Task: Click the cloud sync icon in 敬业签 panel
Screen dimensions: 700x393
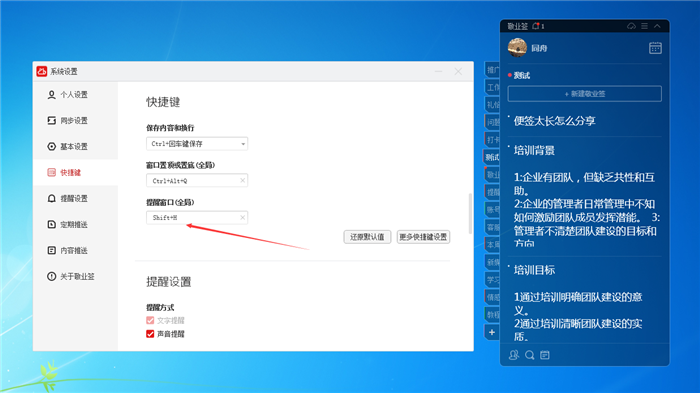Action: pos(631,26)
